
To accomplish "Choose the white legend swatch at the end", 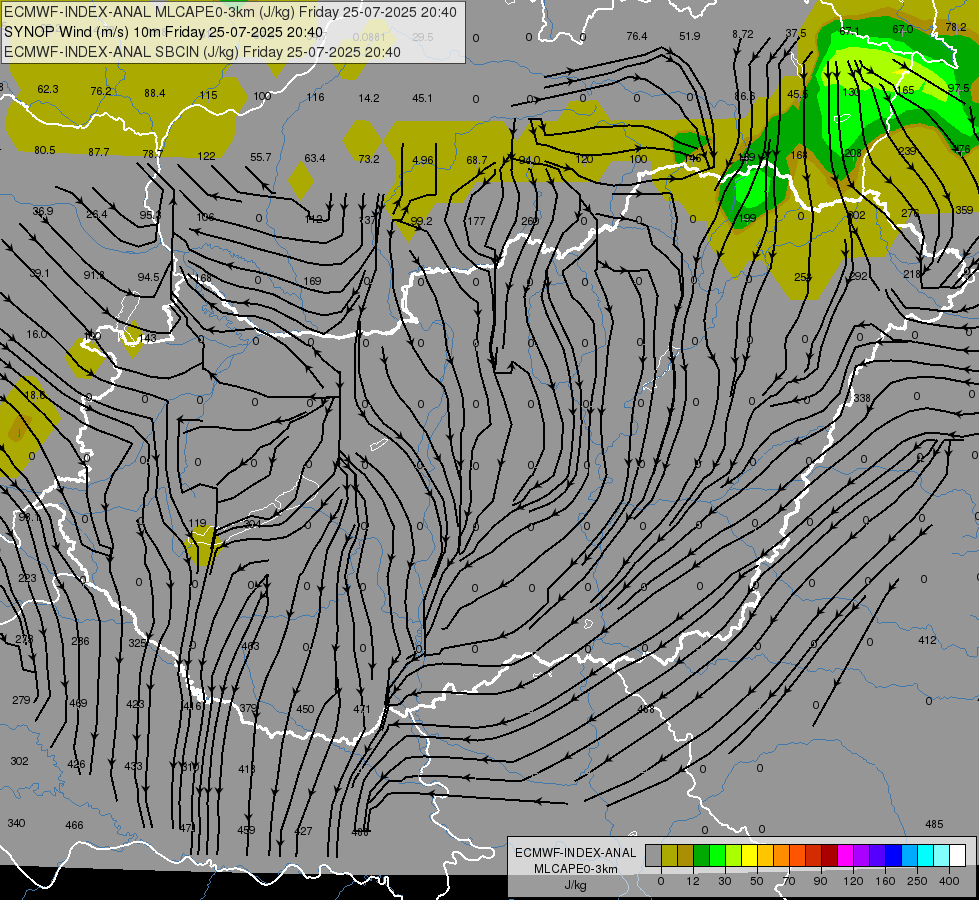I will pyautogui.click(x=957, y=855).
